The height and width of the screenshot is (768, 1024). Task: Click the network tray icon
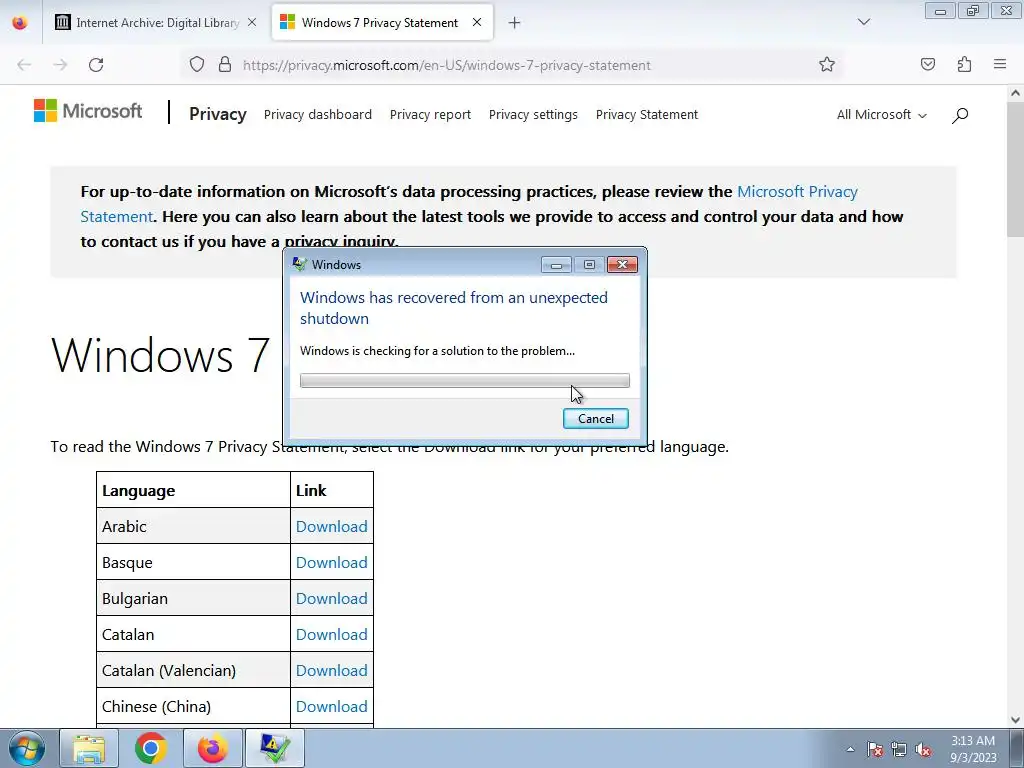pyautogui.click(x=899, y=749)
